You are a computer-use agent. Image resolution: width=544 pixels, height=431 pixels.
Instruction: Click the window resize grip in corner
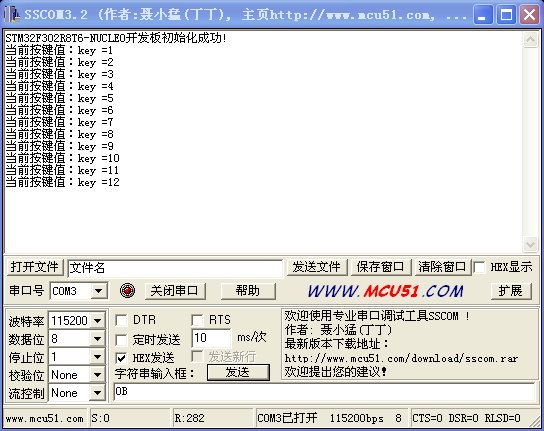point(535,422)
